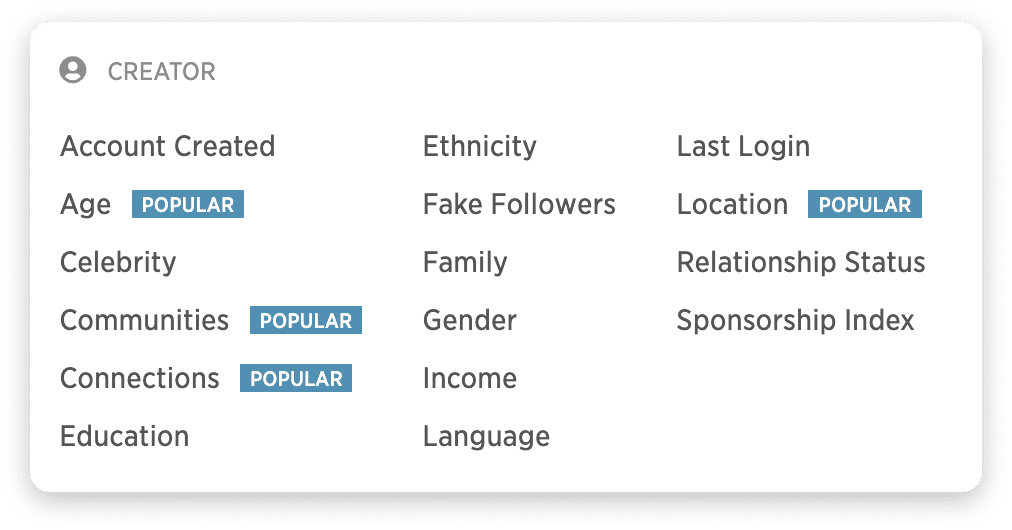Select the Account Created filter
Viewport: 1012px width, 530px height.
(x=168, y=146)
